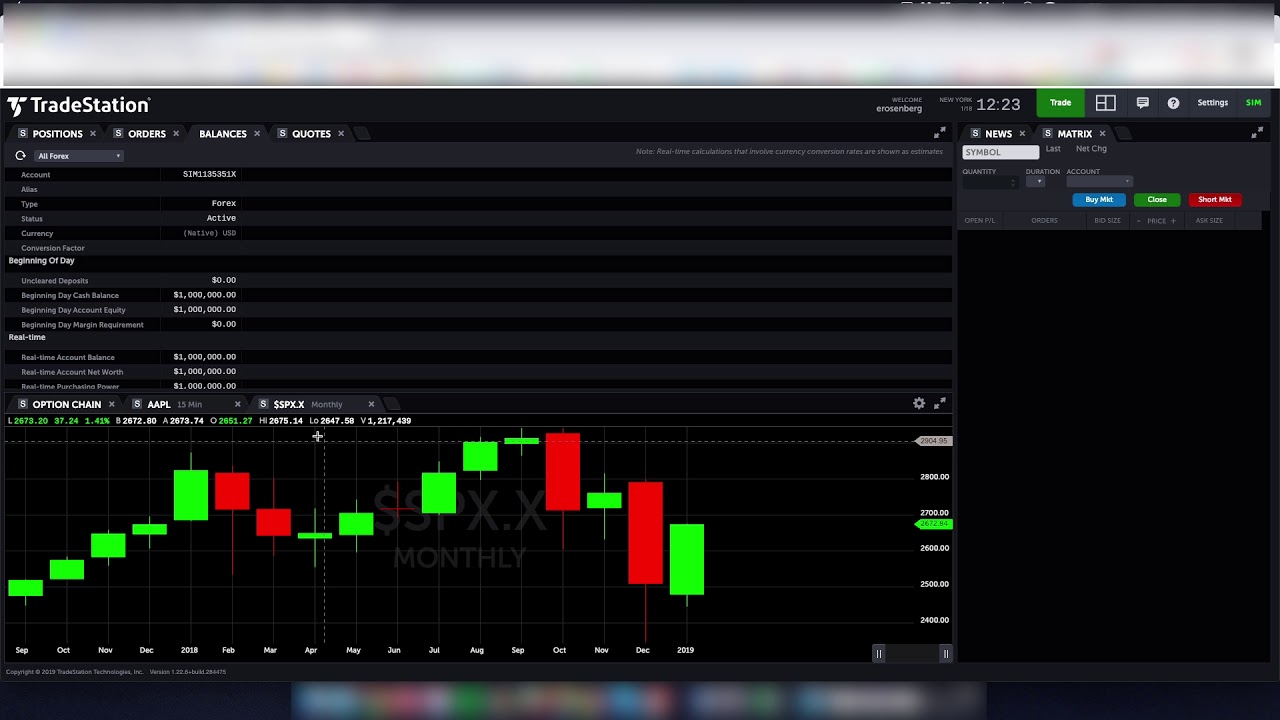
Task: Select the Balances tab
Action: pyautogui.click(x=222, y=133)
